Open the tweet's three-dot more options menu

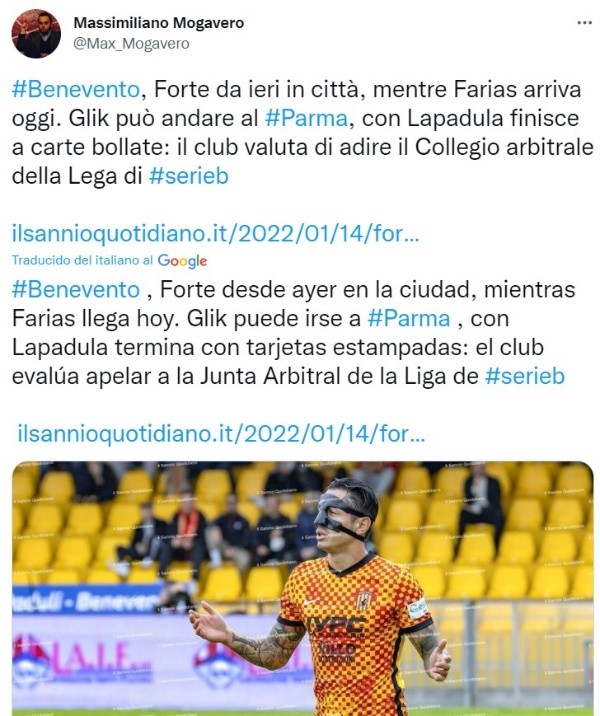584,23
